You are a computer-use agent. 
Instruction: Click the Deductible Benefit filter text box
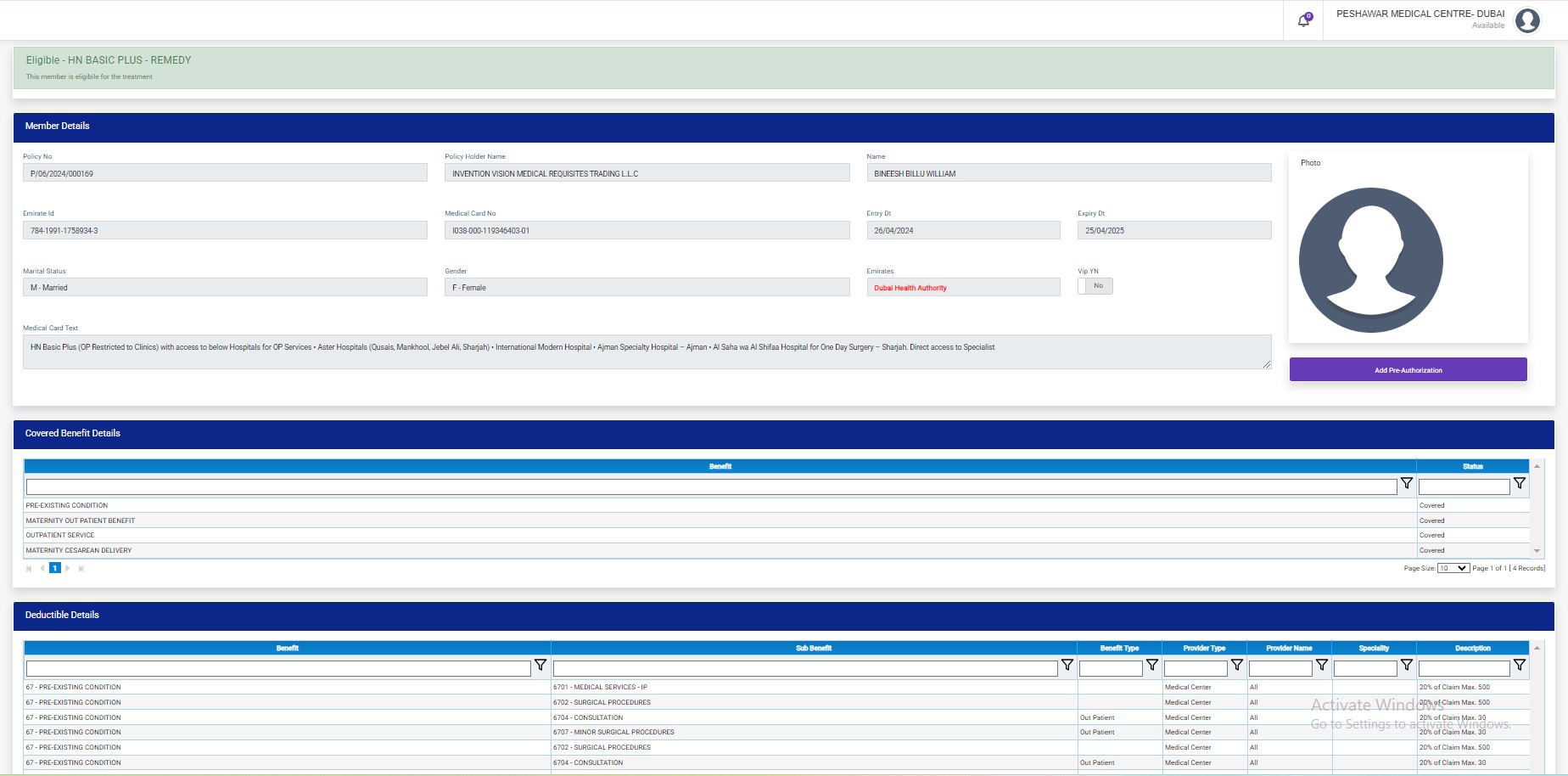click(x=278, y=669)
